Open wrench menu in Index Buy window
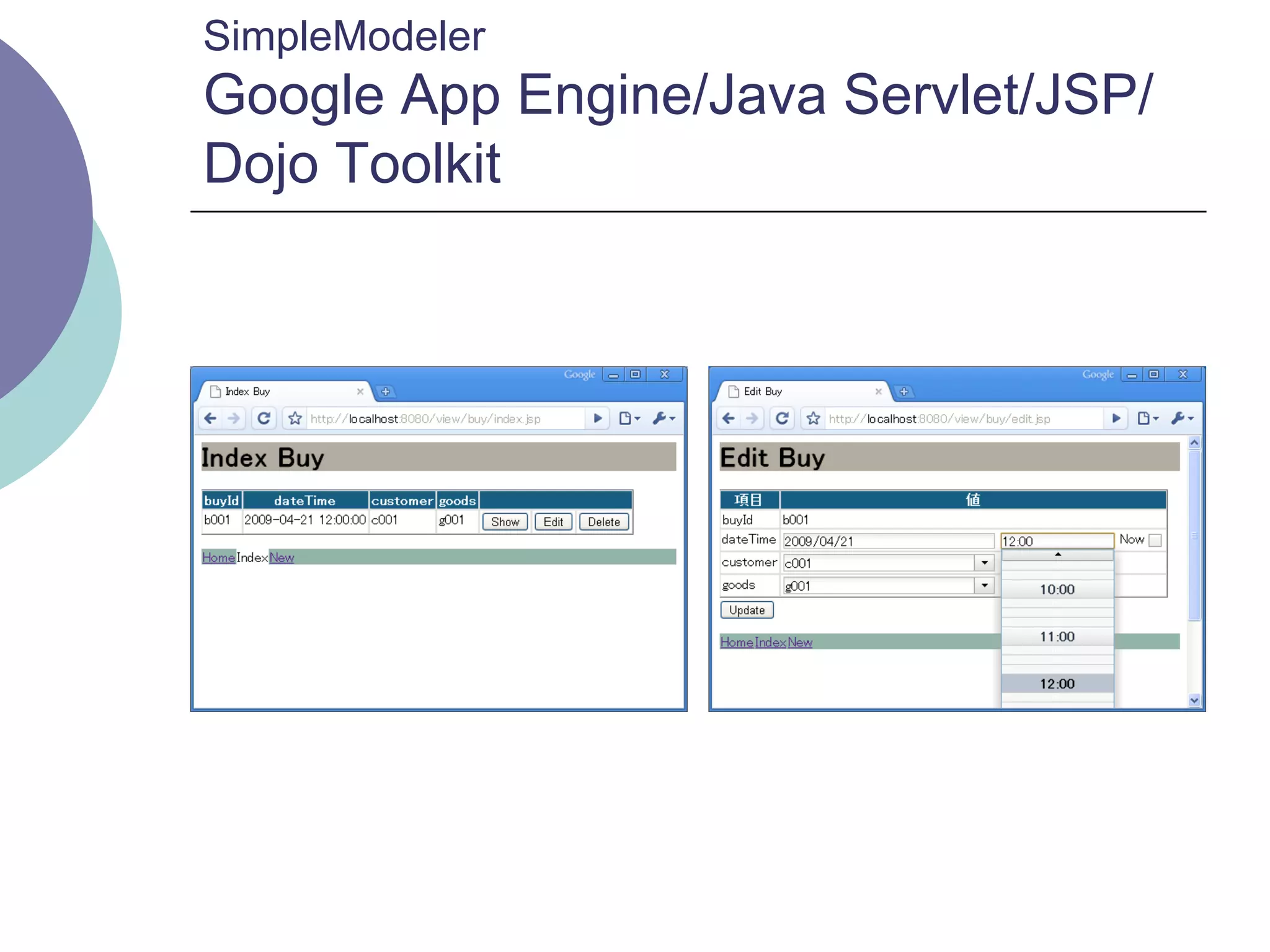The height and width of the screenshot is (952, 1270). click(664, 418)
